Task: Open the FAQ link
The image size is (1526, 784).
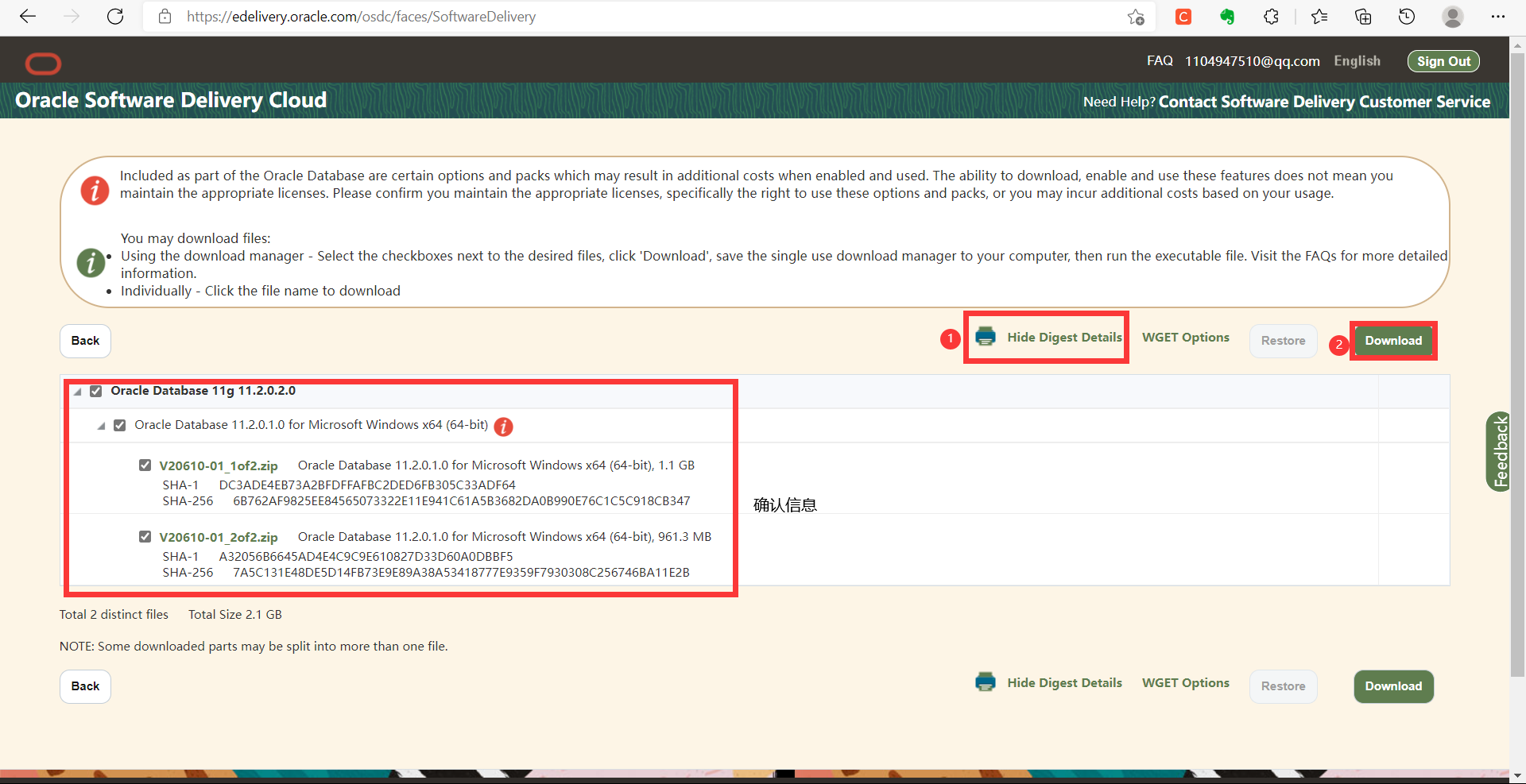Action: click(1160, 61)
